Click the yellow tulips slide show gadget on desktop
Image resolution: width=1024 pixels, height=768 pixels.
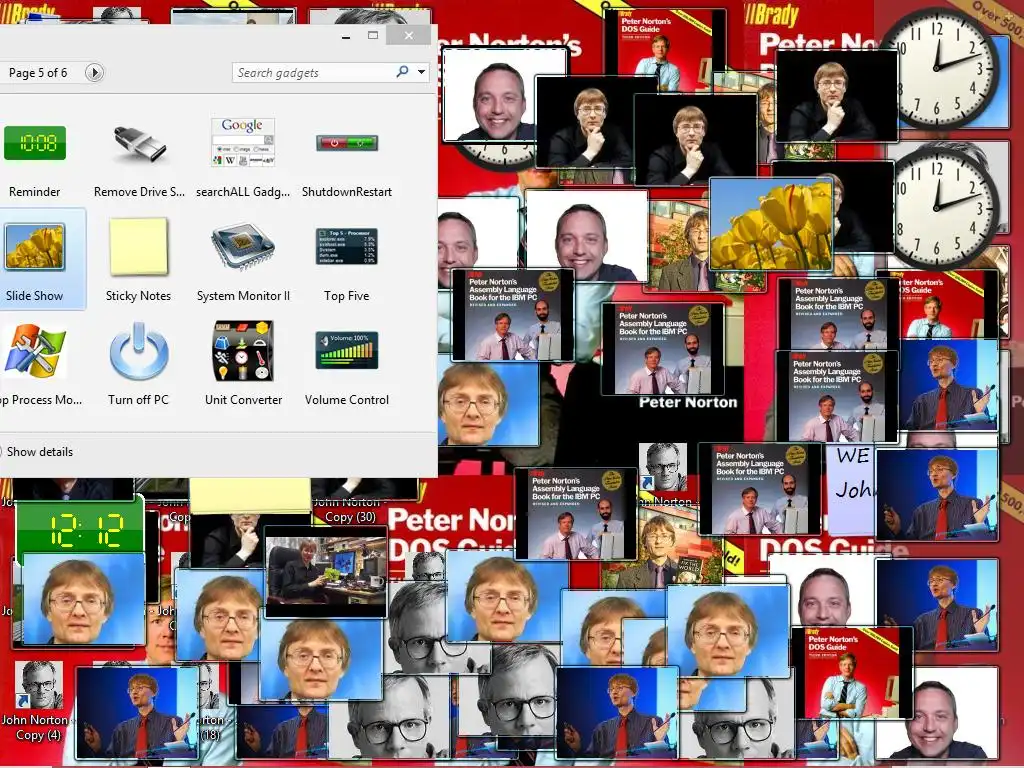(x=771, y=225)
